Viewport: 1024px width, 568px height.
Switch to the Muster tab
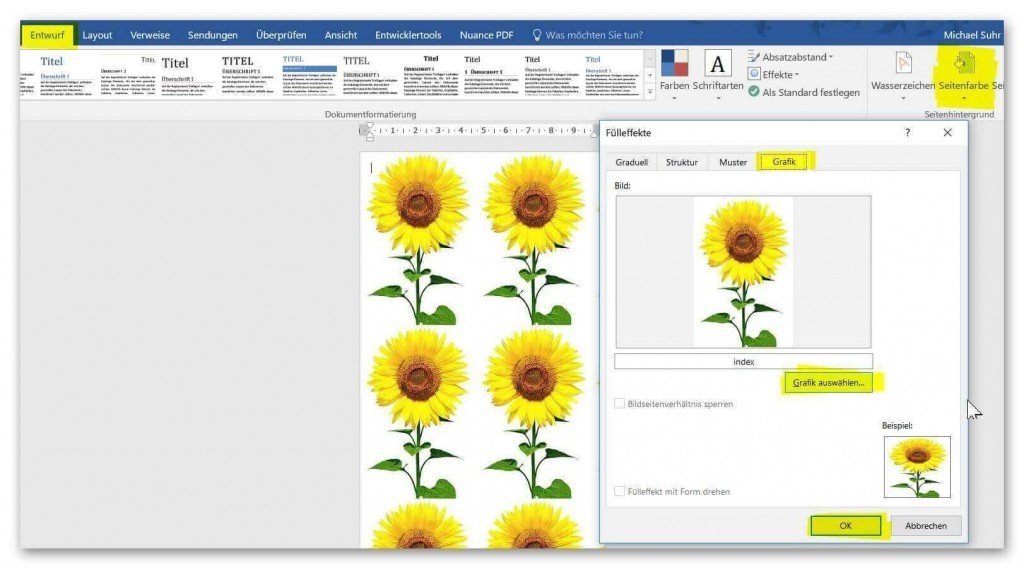click(x=733, y=162)
